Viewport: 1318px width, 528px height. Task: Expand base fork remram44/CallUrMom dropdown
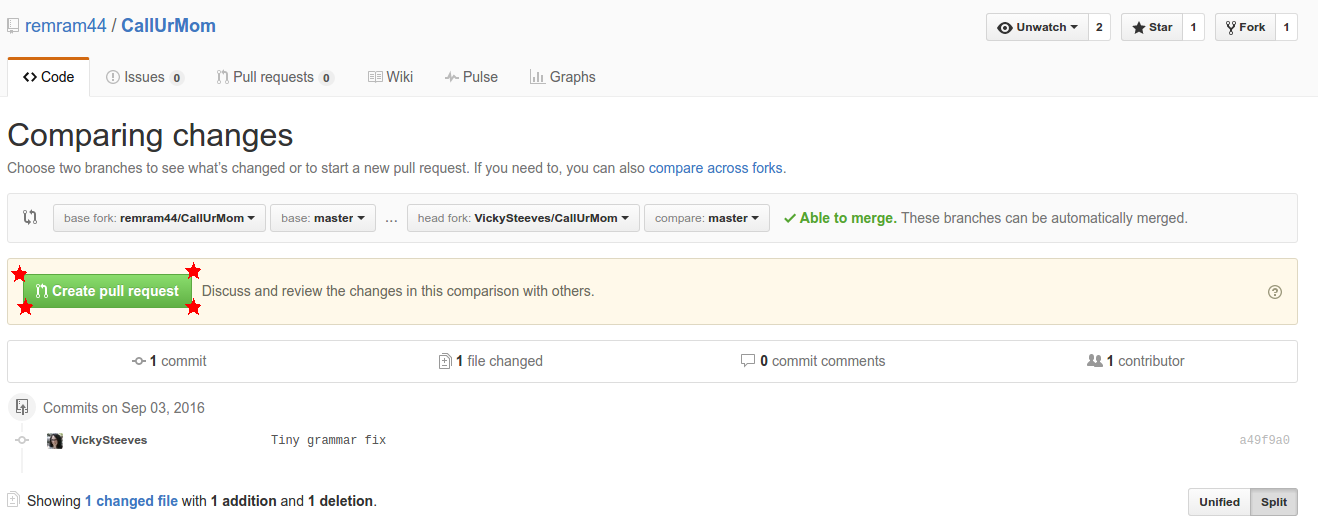pyautogui.click(x=159, y=218)
